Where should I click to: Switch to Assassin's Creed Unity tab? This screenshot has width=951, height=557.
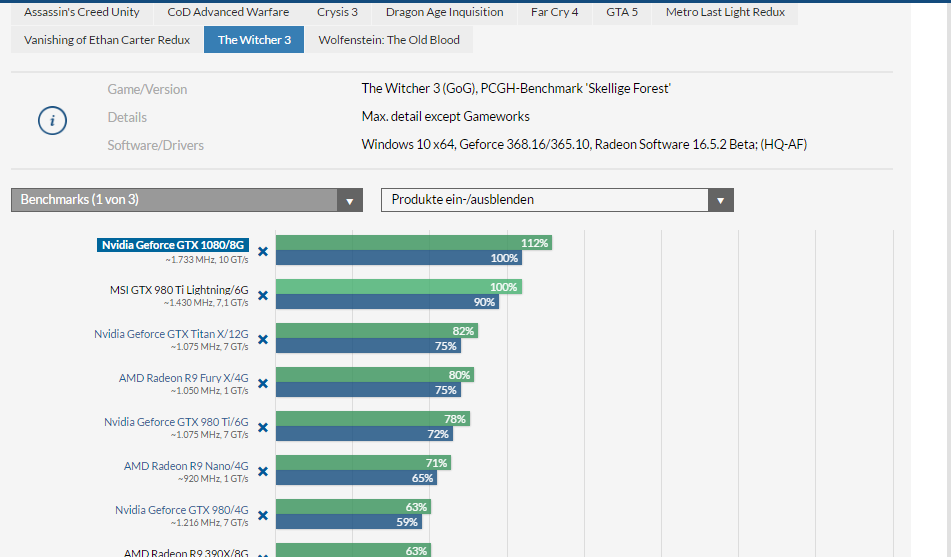pyautogui.click(x=81, y=12)
